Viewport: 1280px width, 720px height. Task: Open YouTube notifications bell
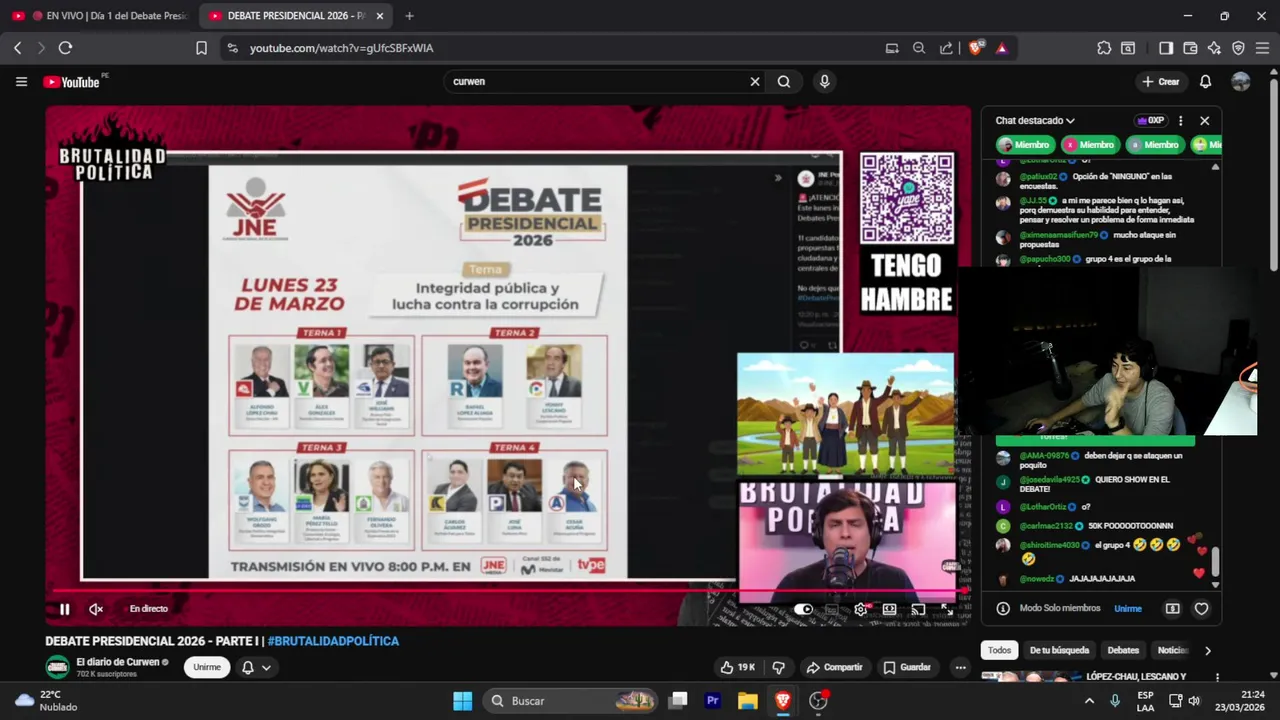(1206, 82)
